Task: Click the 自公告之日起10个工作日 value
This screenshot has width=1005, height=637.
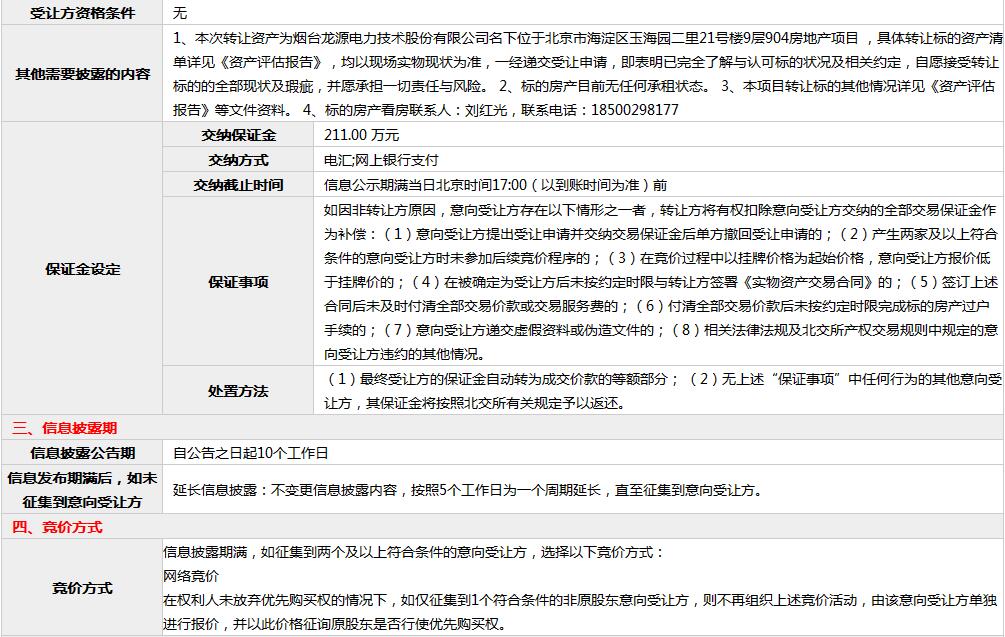Action: point(250,453)
